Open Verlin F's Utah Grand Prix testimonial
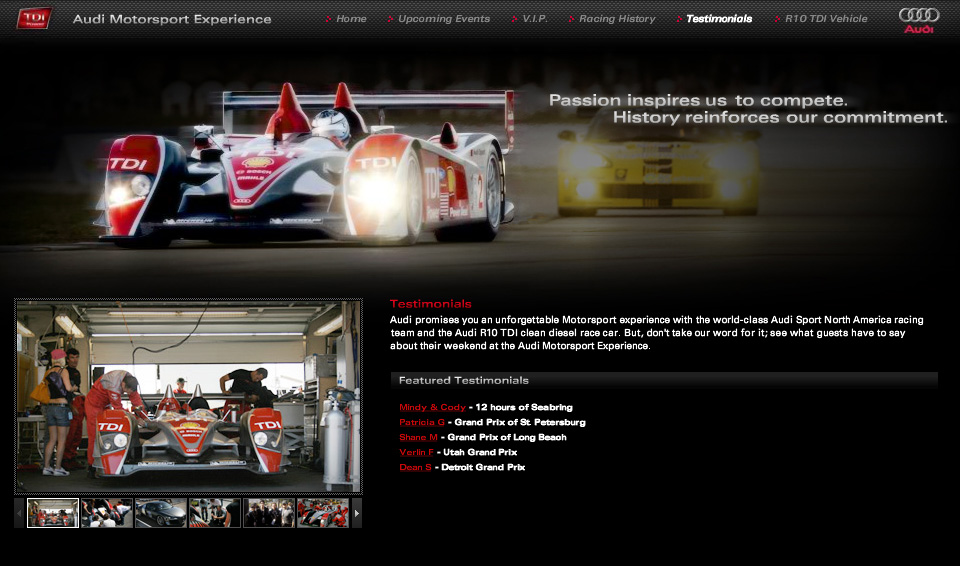Screen dimensions: 960x566 point(416,452)
